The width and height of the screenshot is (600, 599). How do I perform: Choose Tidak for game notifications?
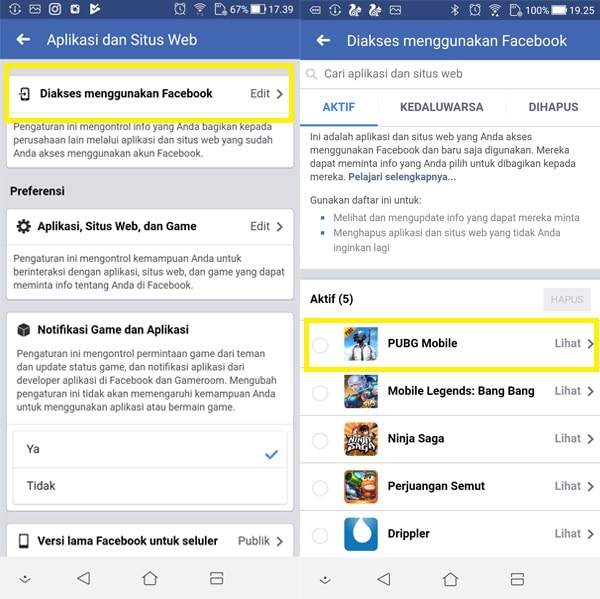[150, 486]
